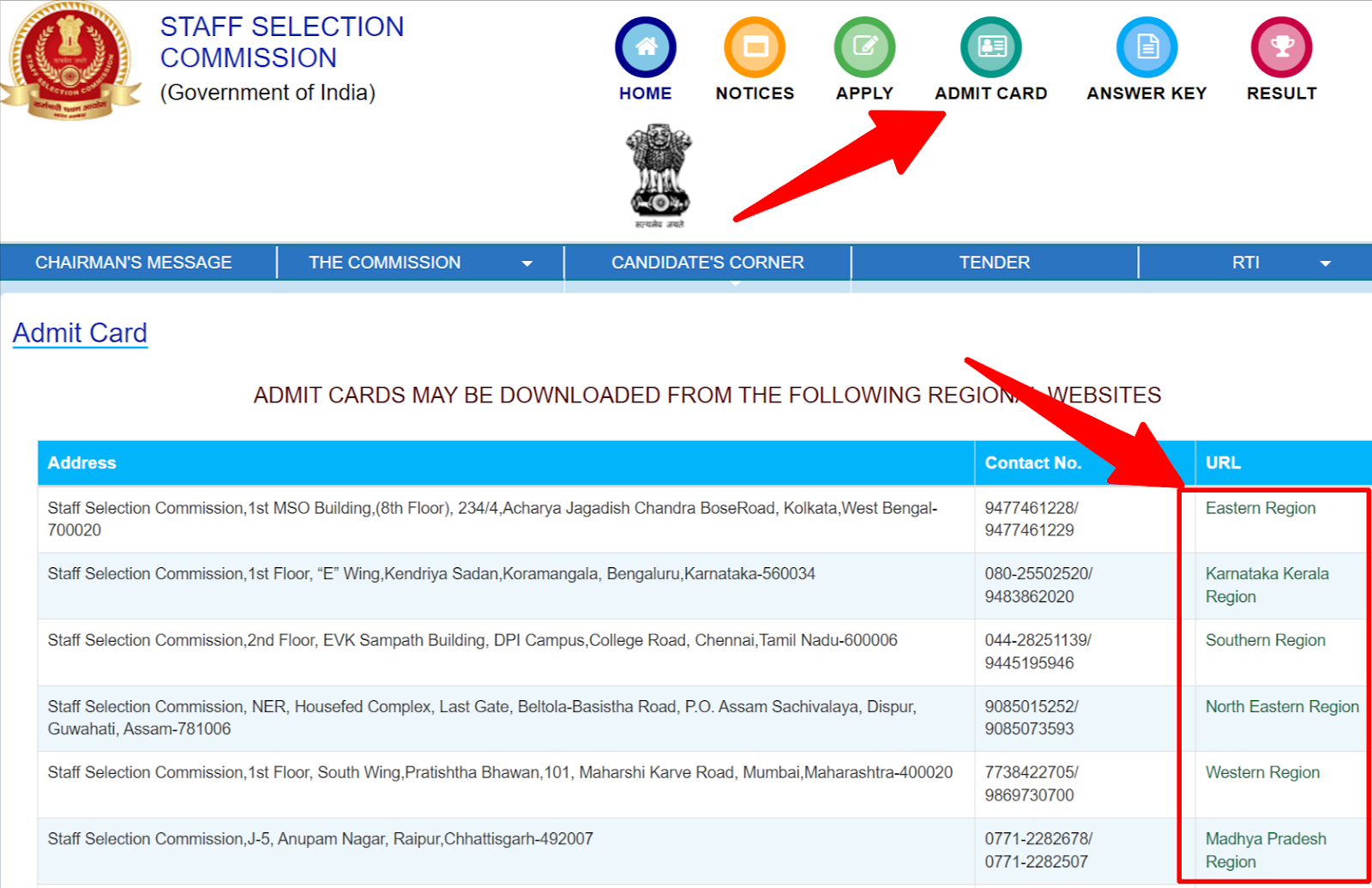This screenshot has width=1372, height=888.
Task: Click the SSC red seal logo
Action: tap(70, 61)
